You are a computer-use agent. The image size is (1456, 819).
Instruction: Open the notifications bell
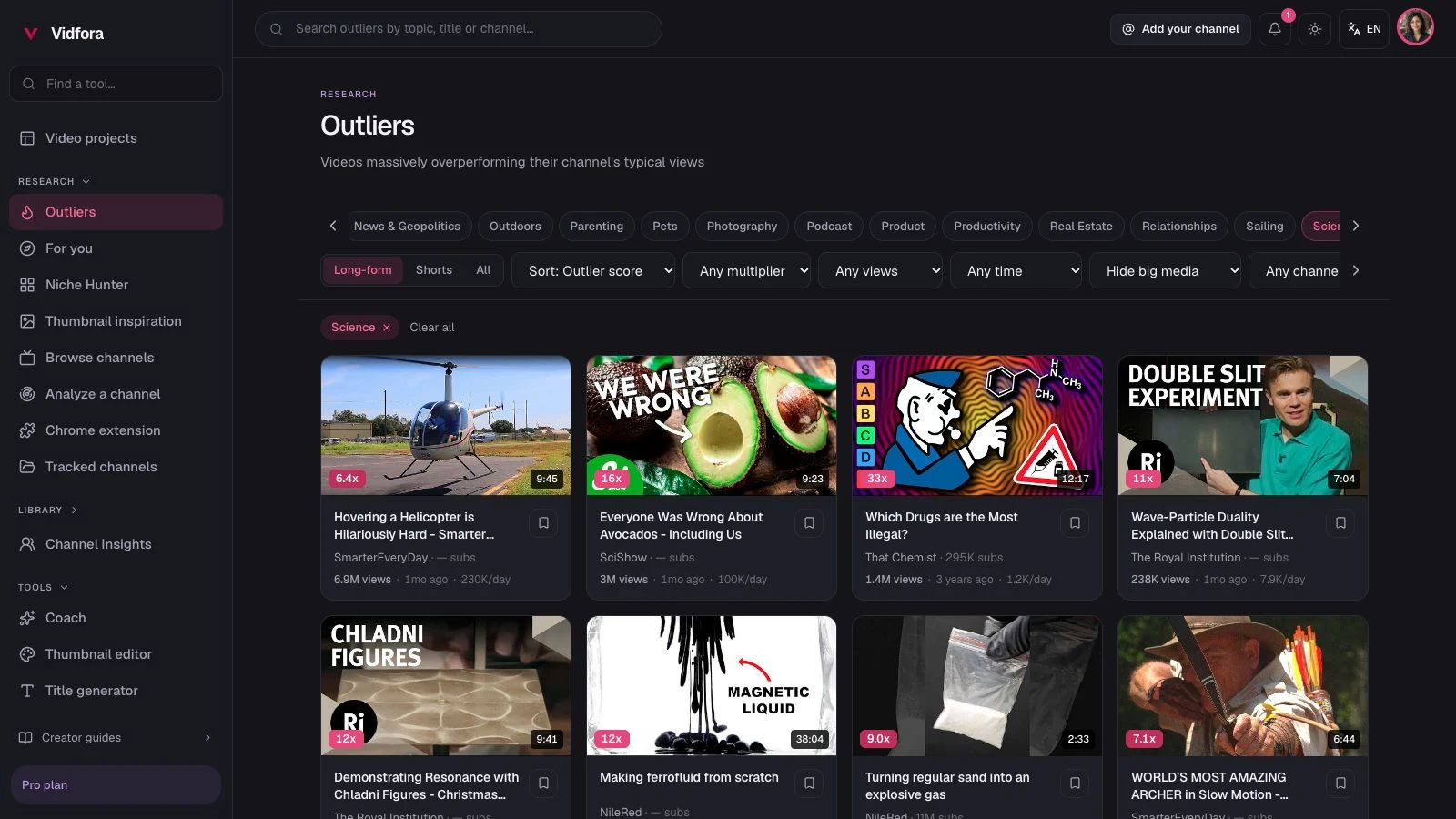pyautogui.click(x=1275, y=29)
